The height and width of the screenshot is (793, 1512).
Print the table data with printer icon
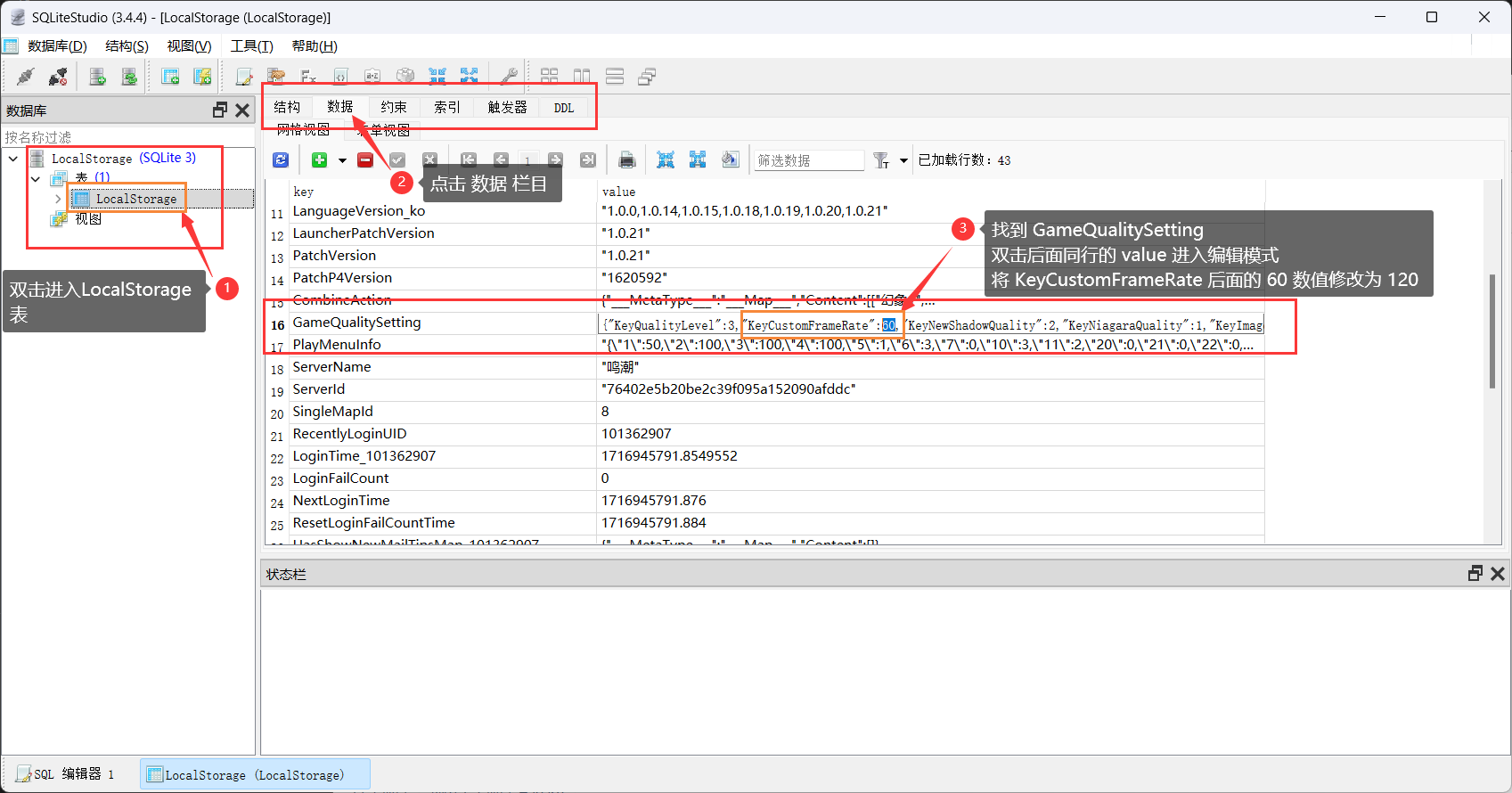(627, 159)
